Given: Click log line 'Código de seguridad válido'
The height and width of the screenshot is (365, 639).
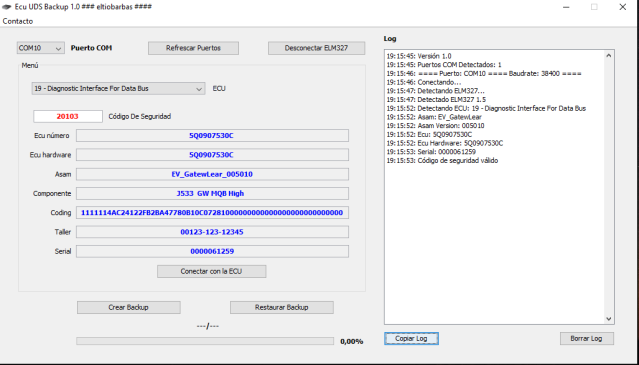Looking at the screenshot, I should (442, 161).
